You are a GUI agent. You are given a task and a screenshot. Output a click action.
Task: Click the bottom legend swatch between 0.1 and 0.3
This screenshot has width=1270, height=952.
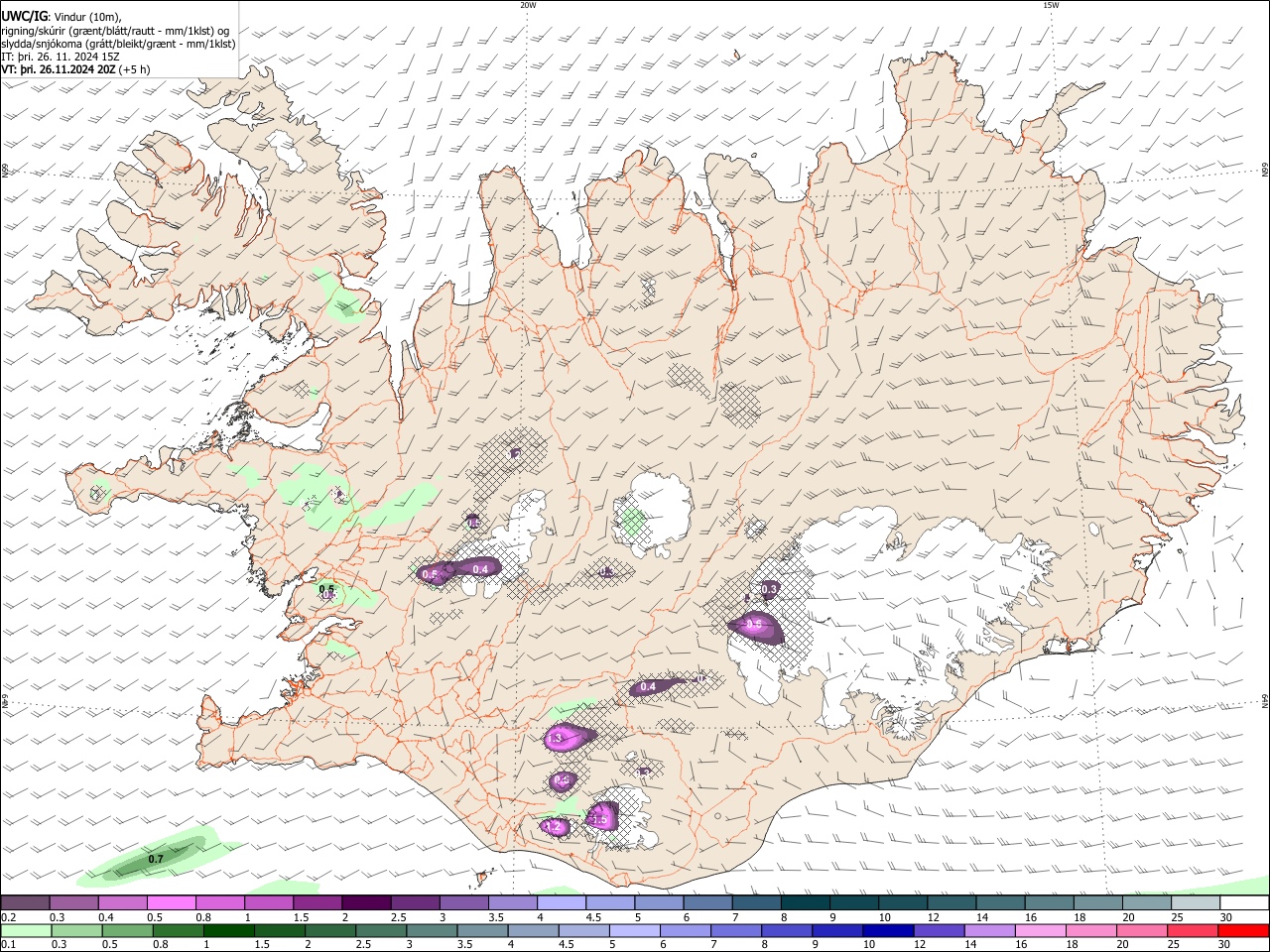[x=26, y=931]
